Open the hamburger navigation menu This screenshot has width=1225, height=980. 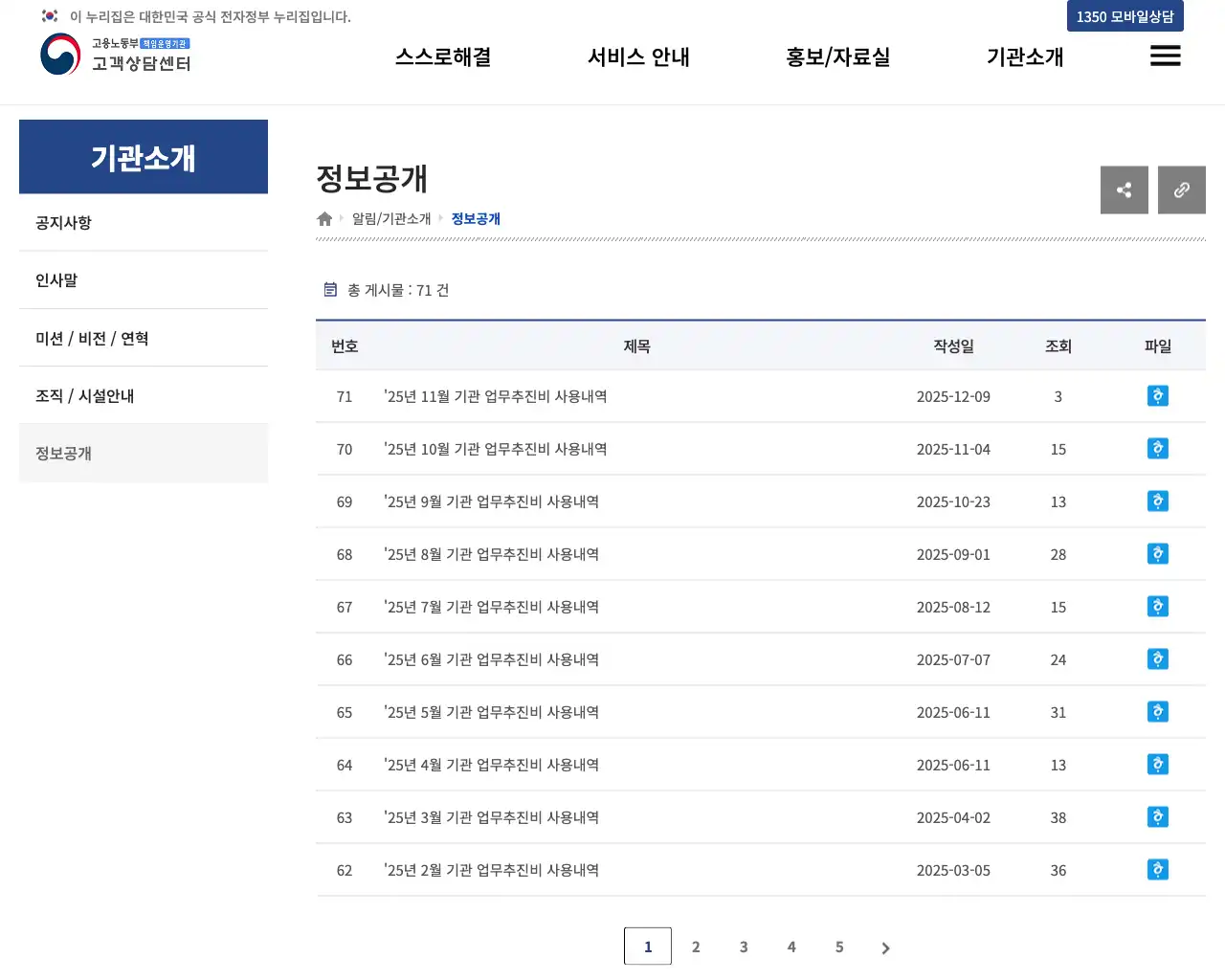[x=1166, y=56]
